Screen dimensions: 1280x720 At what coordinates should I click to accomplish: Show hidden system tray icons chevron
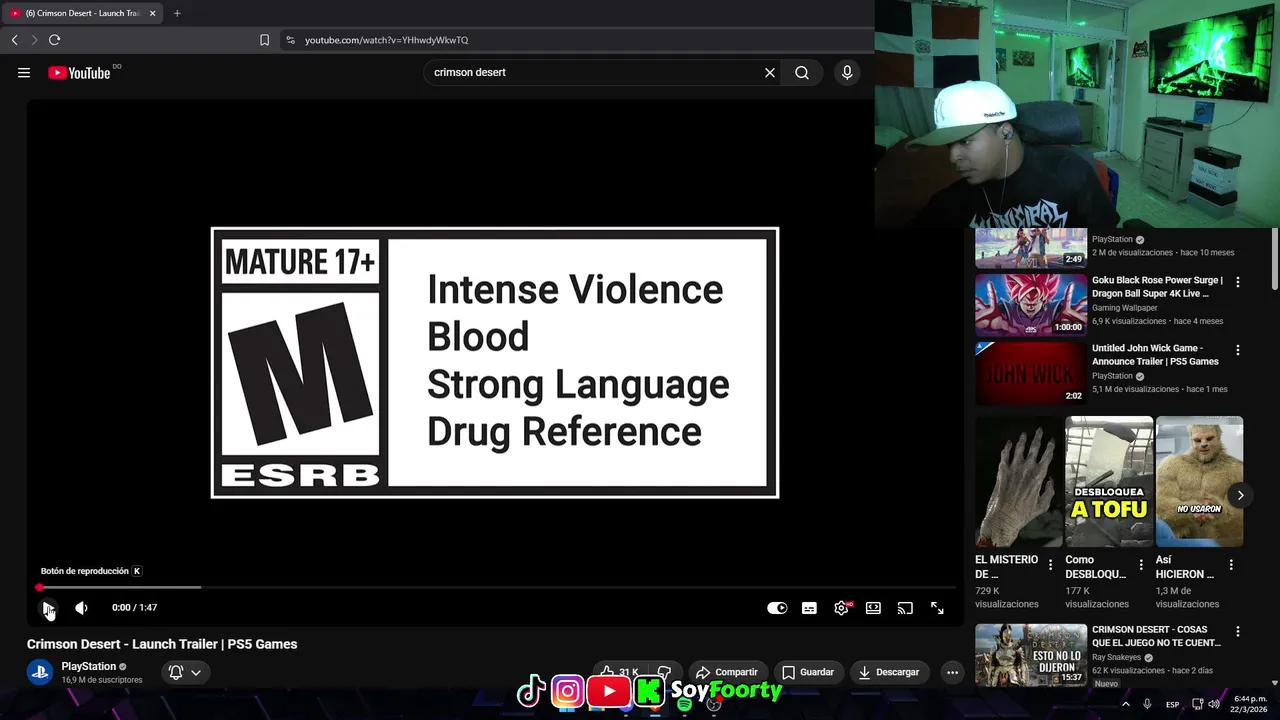coord(1126,704)
